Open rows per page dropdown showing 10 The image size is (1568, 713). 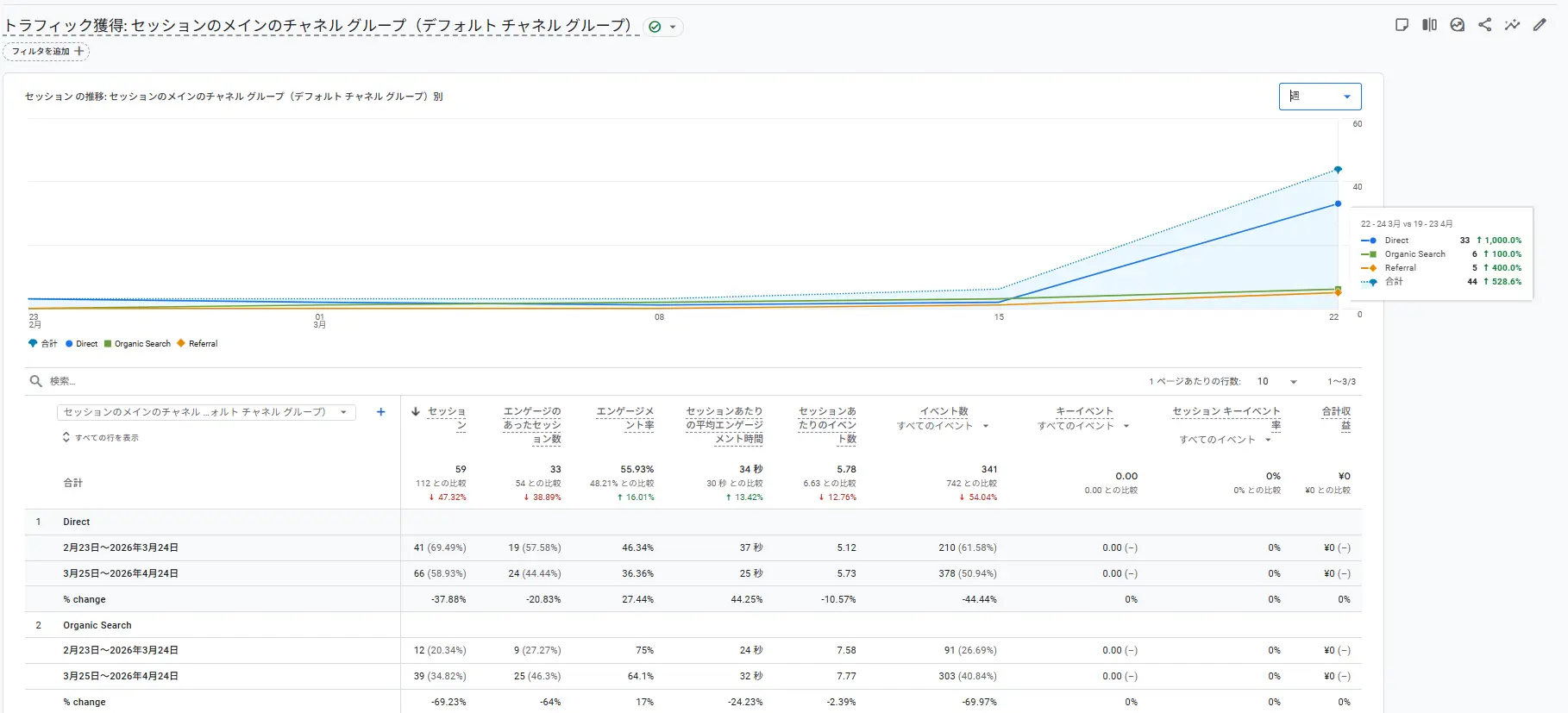pos(1277,381)
